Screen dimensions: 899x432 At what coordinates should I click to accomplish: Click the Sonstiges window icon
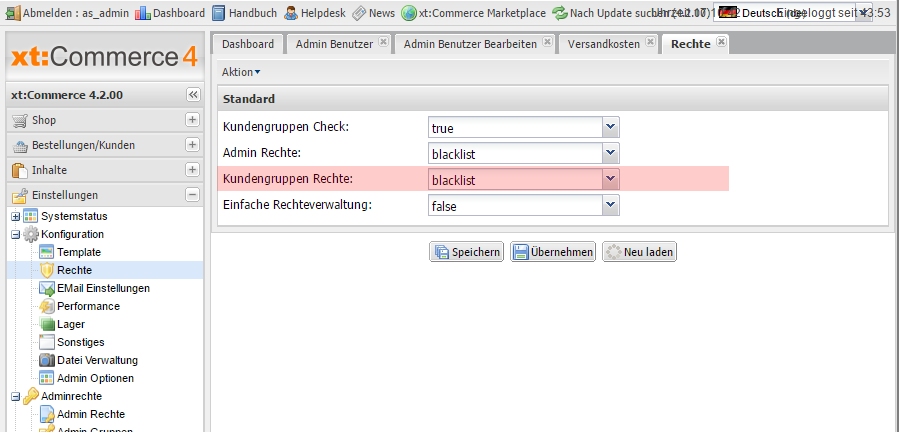(x=47, y=343)
